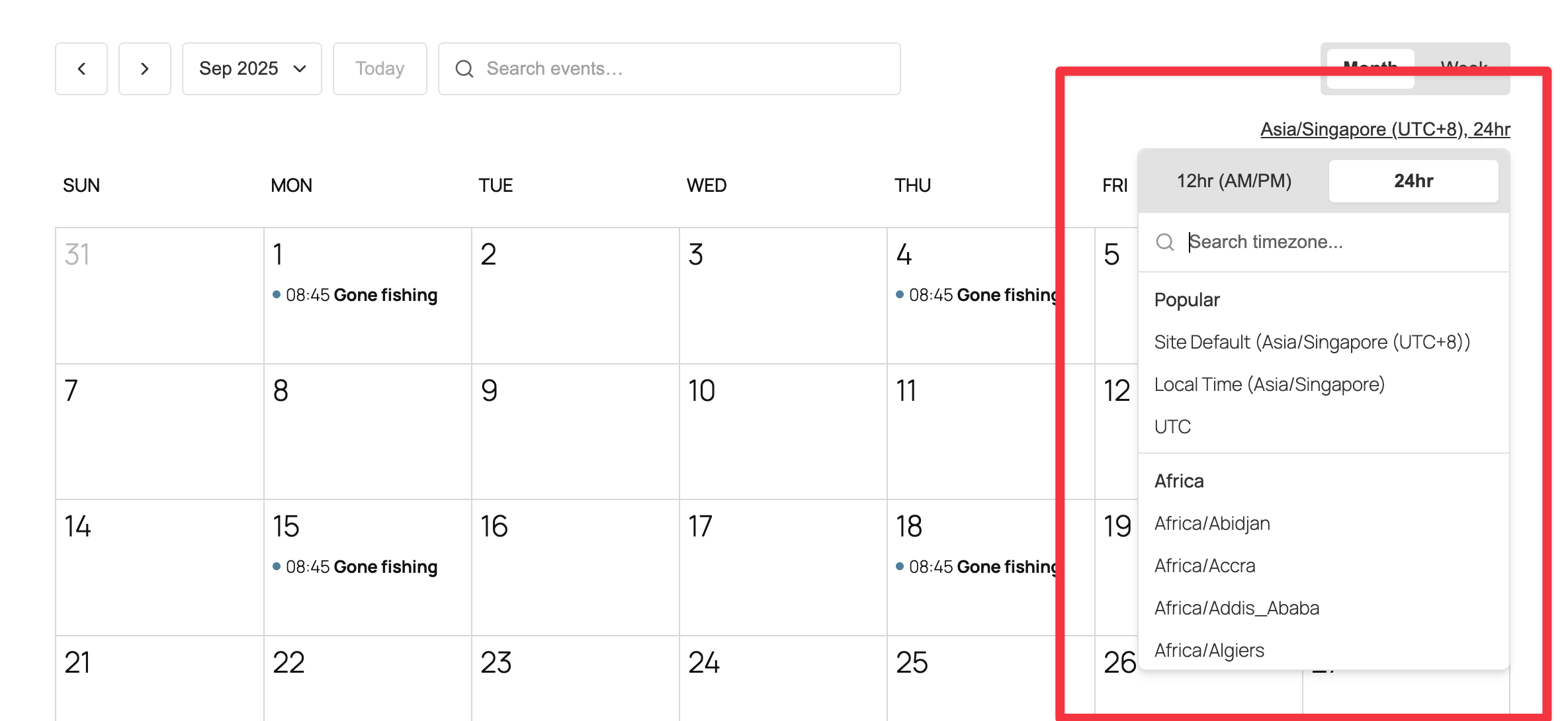Pick the UTC timezone option

1172,427
